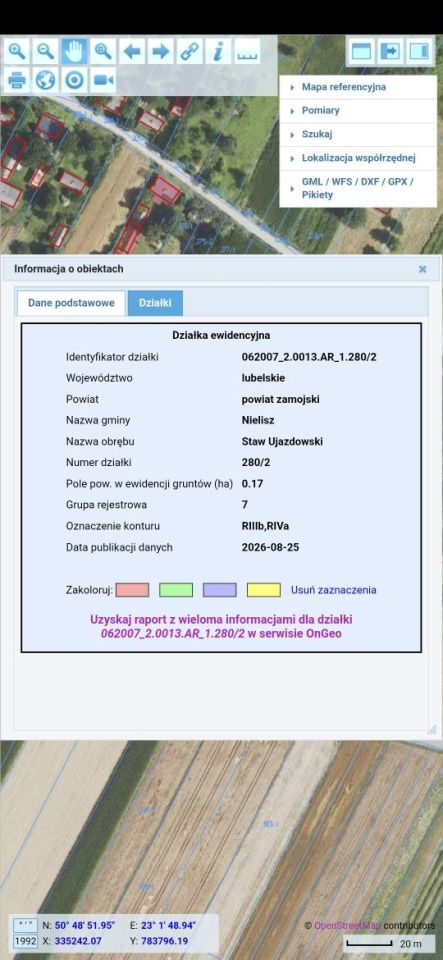
Task: Click the link chain icon
Action: pos(189,51)
